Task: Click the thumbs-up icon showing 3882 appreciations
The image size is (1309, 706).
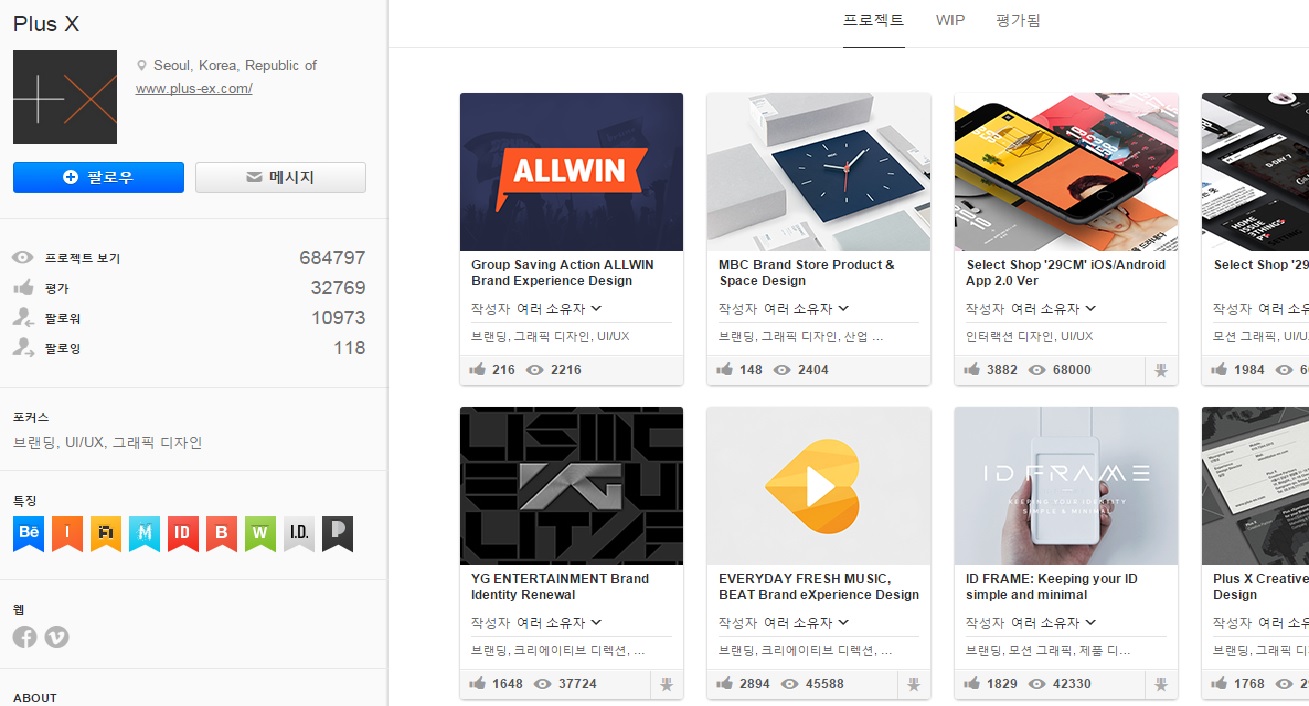Action: [971, 369]
